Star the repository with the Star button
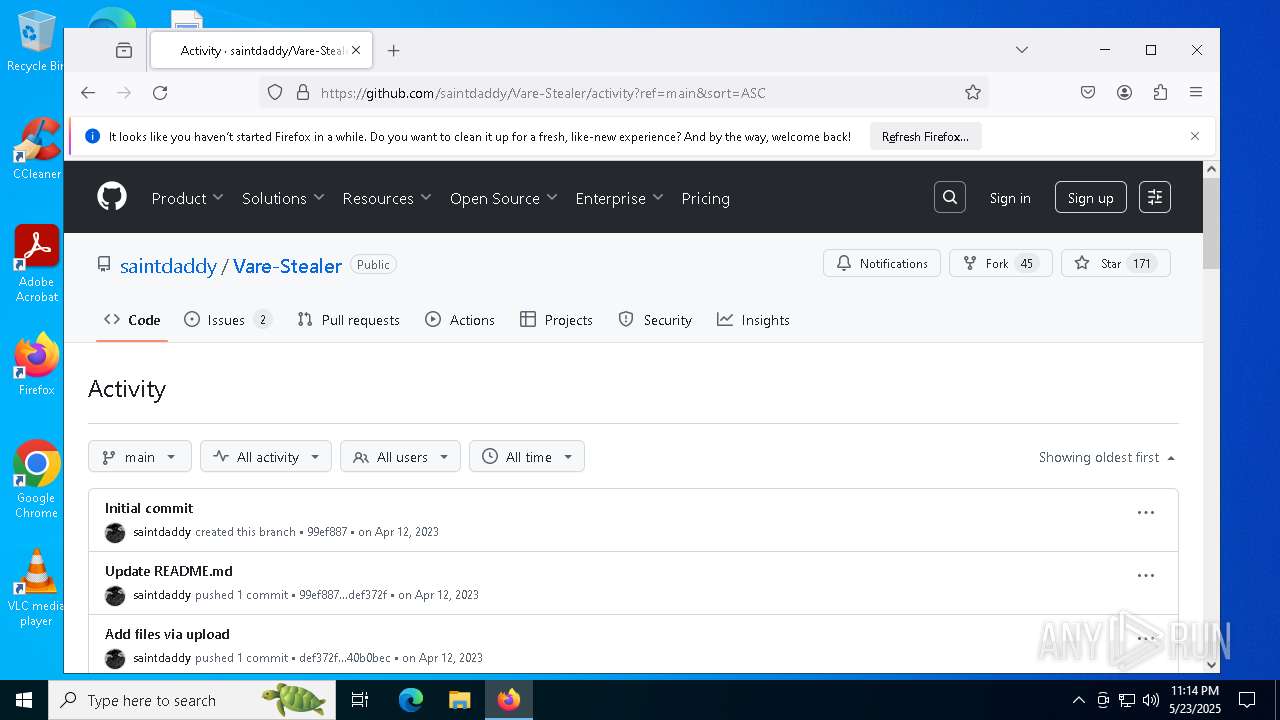The height and width of the screenshot is (720, 1280). [1116, 263]
